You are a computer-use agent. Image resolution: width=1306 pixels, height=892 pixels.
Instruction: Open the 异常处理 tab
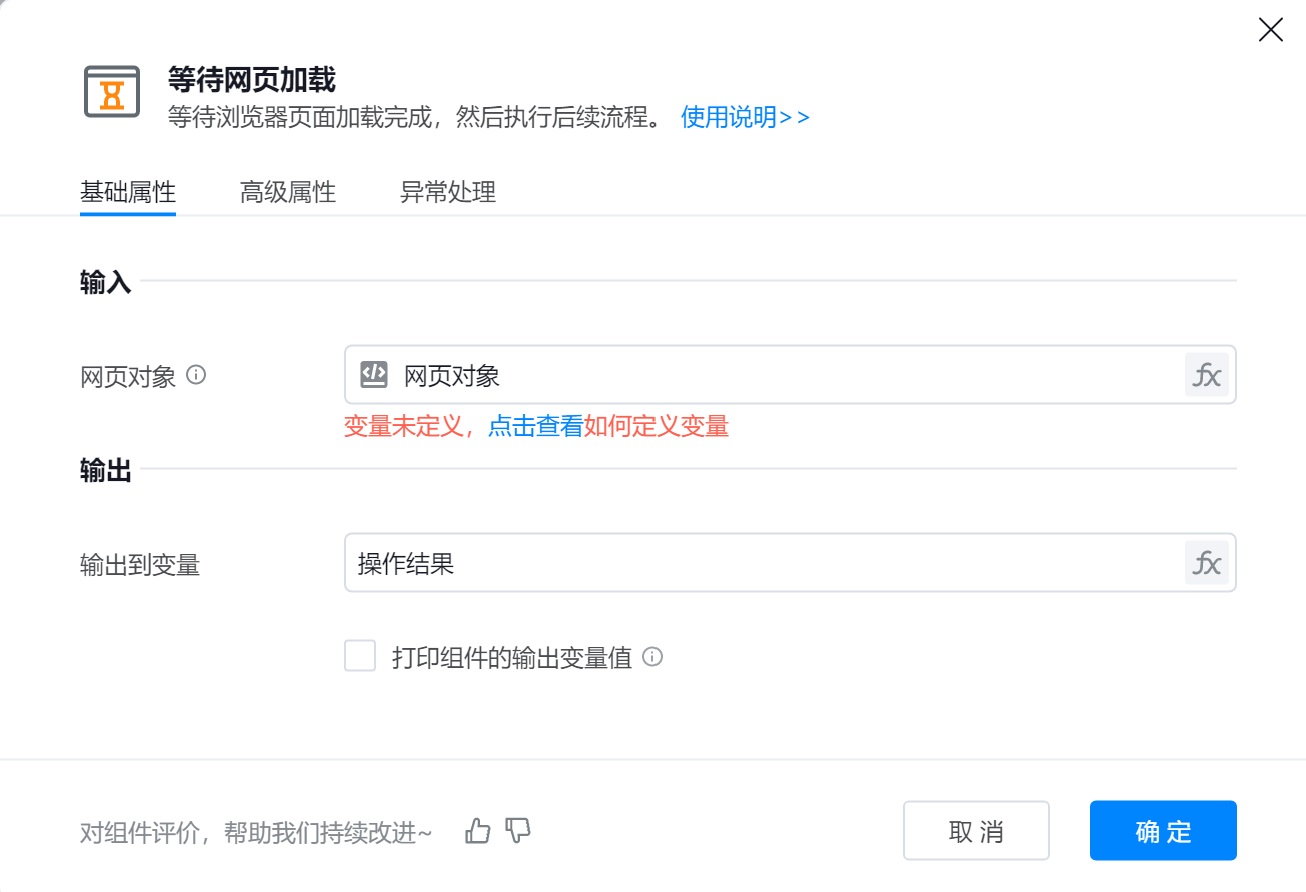point(448,192)
